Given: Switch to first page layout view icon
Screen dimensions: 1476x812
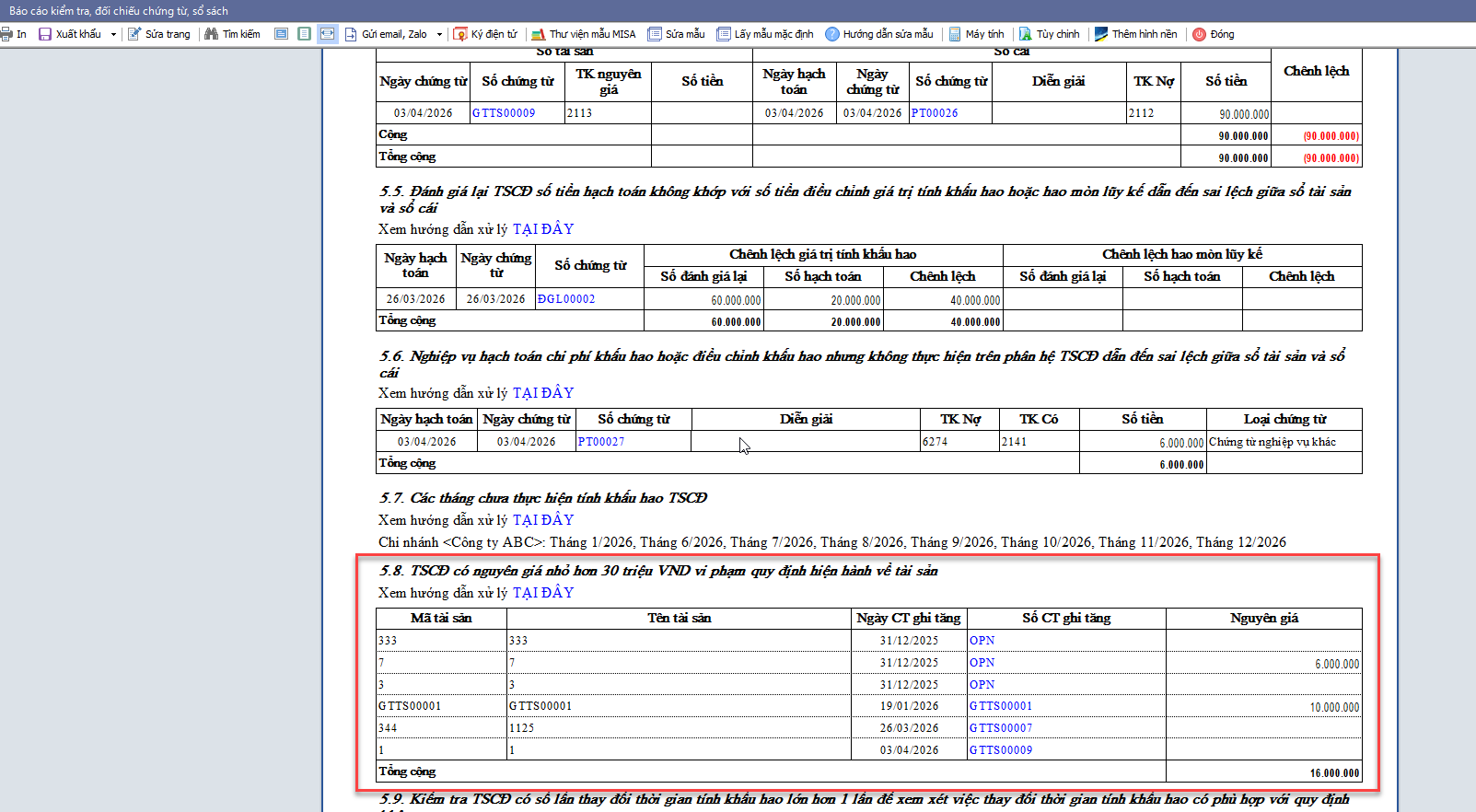Looking at the screenshot, I should [282, 34].
